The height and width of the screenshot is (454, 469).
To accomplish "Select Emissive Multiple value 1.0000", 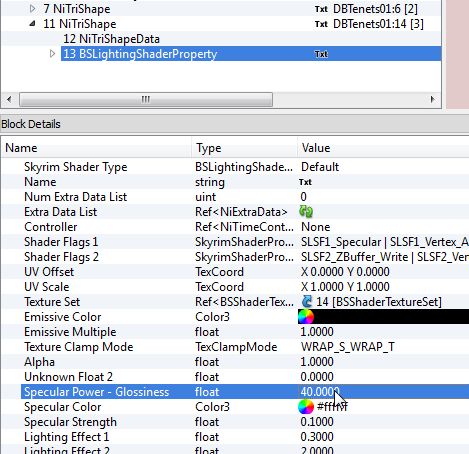I will [317, 332].
